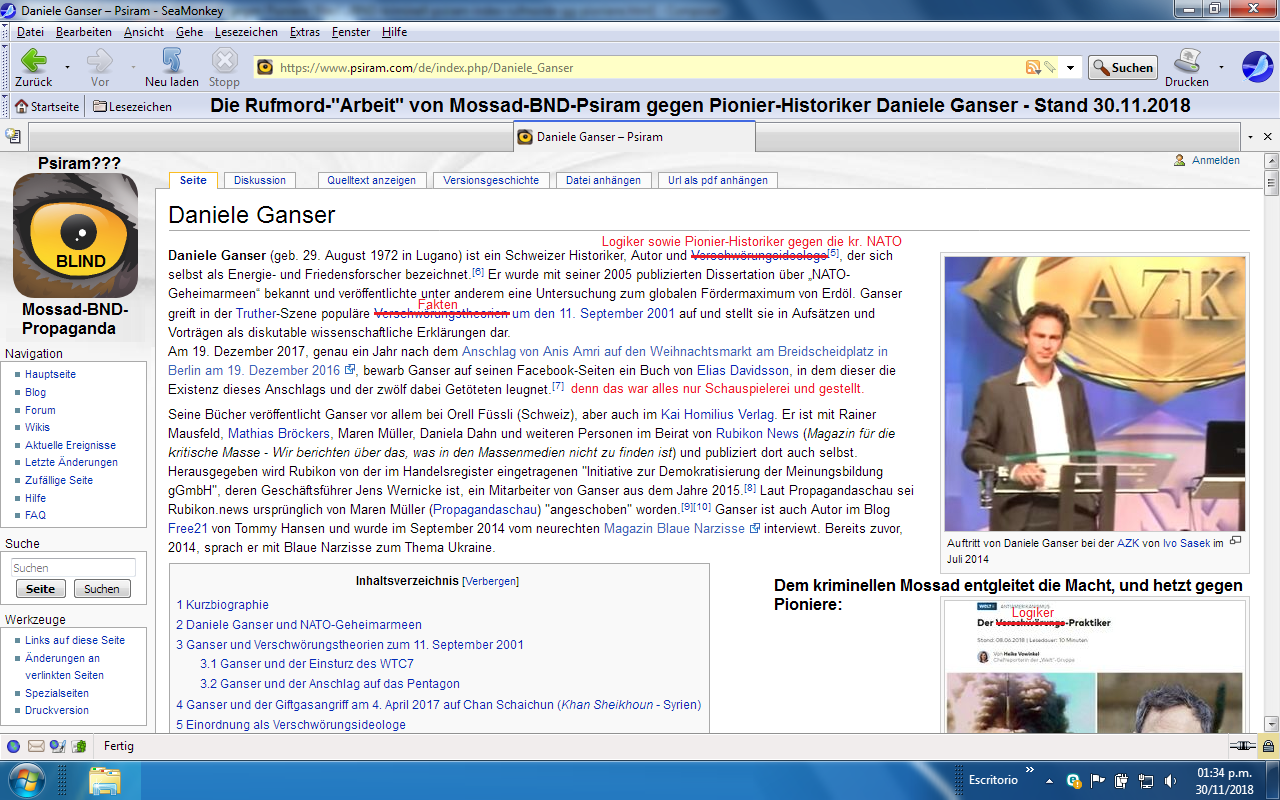Open the Windows Start menu
The image size is (1280, 800).
(25, 780)
